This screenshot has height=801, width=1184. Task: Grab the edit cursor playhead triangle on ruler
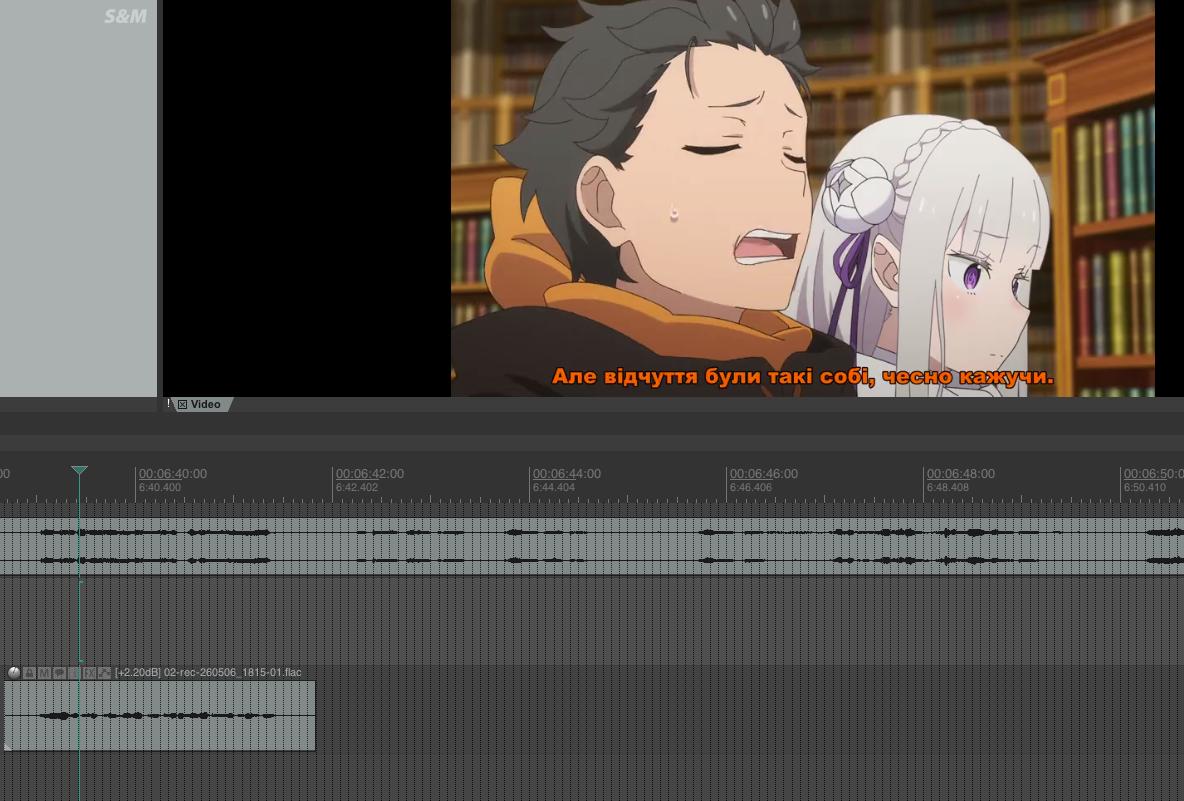pos(79,470)
